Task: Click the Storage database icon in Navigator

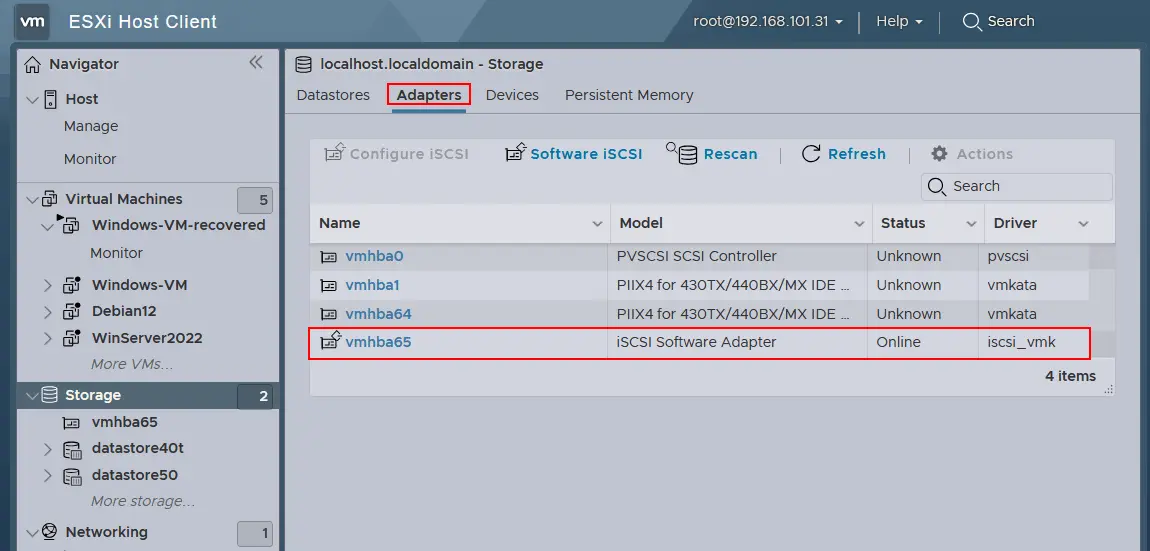Action: click(50, 395)
